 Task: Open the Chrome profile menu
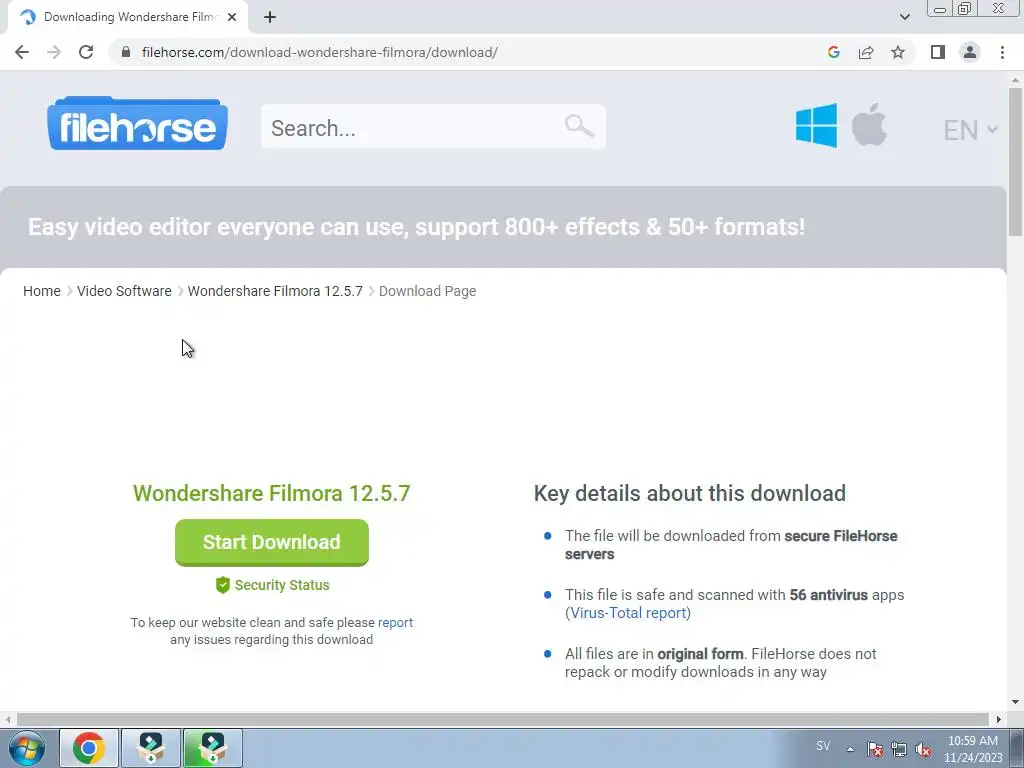click(970, 52)
